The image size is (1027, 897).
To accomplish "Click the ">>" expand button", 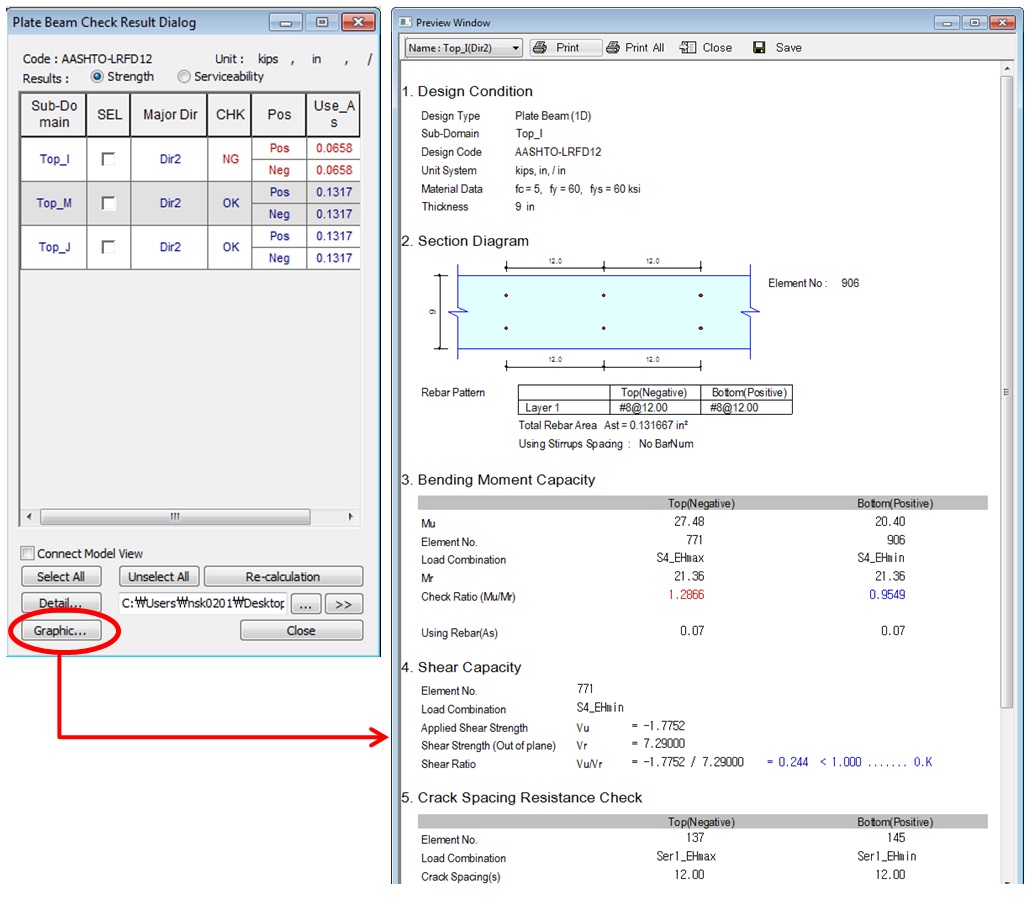I will tap(343, 604).
